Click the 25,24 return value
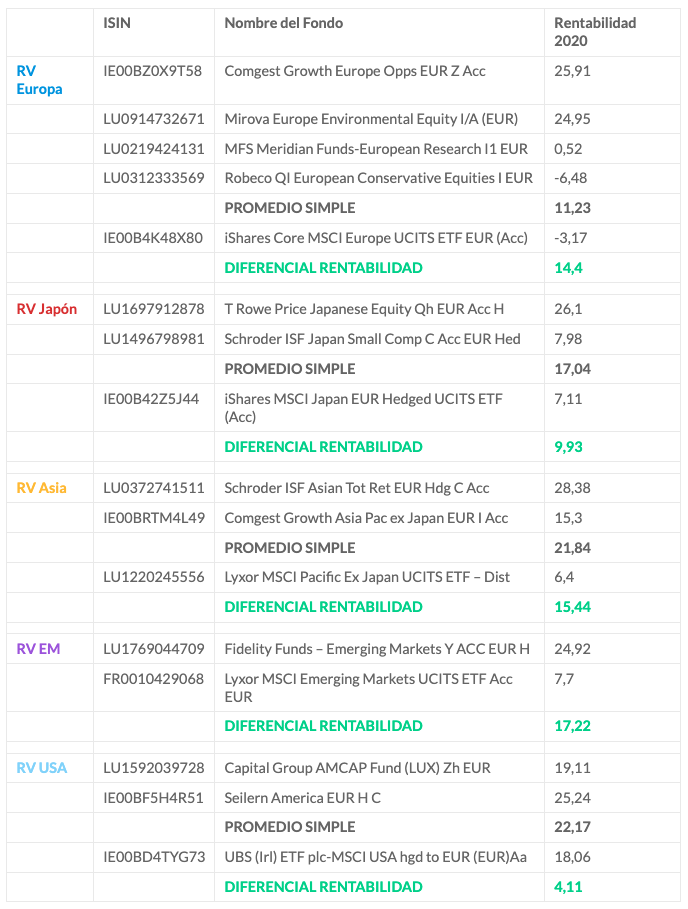Viewport: 688px width, 909px height. click(x=572, y=798)
